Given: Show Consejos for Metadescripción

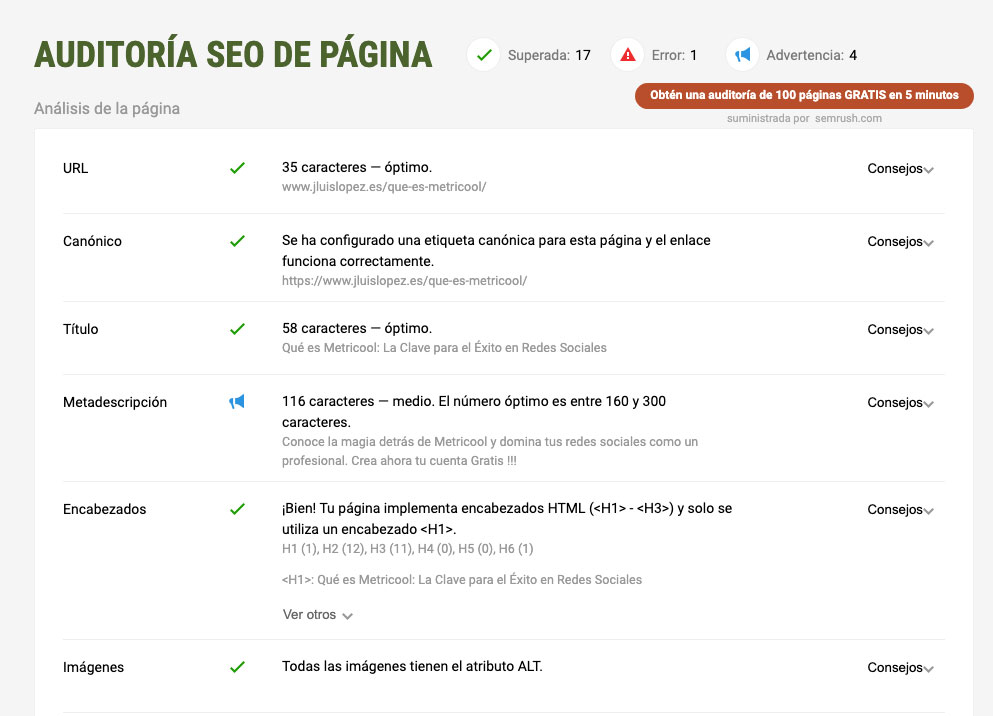Looking at the screenshot, I should 900,403.
